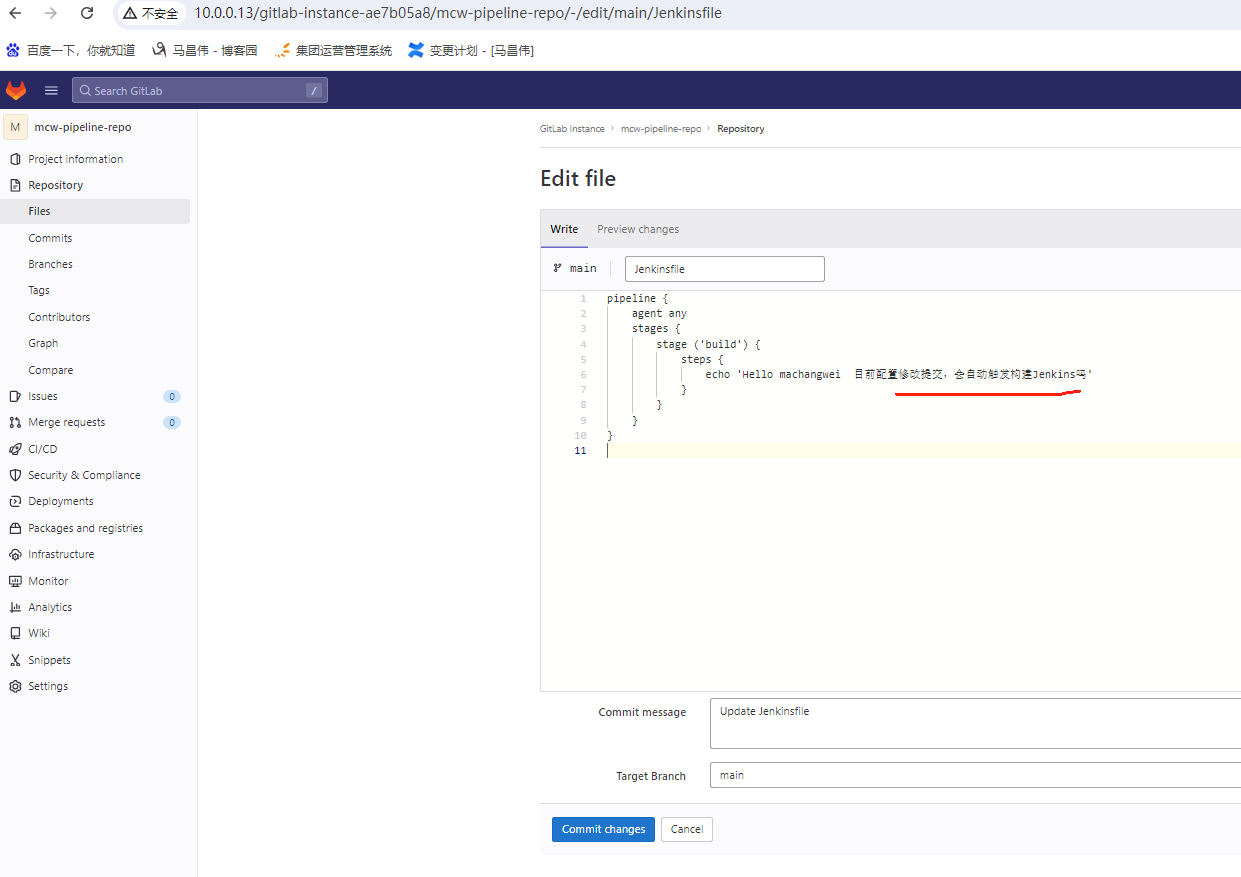Open the 集团运营管理系统 bookmark

[333, 50]
